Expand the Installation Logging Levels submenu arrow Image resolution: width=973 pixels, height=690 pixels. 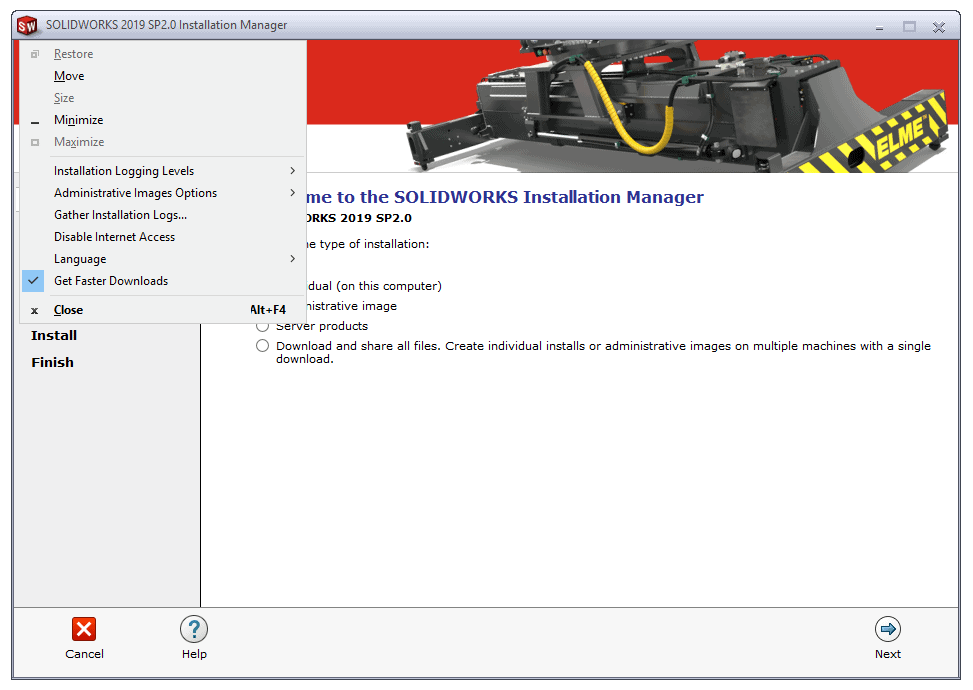point(292,171)
